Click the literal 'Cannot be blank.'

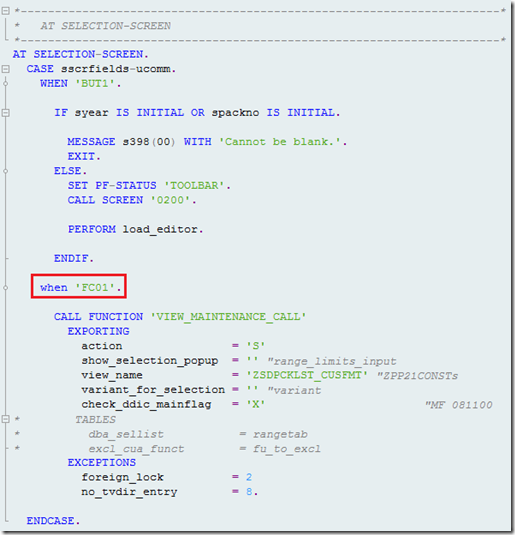(x=280, y=142)
